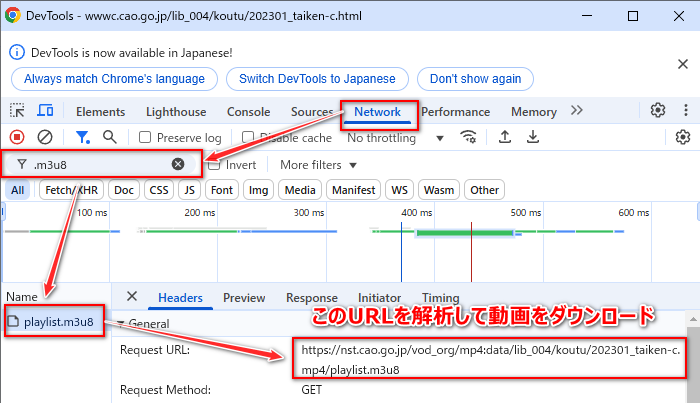
Task: Toggle the device toolbar icon
Action: (x=45, y=112)
